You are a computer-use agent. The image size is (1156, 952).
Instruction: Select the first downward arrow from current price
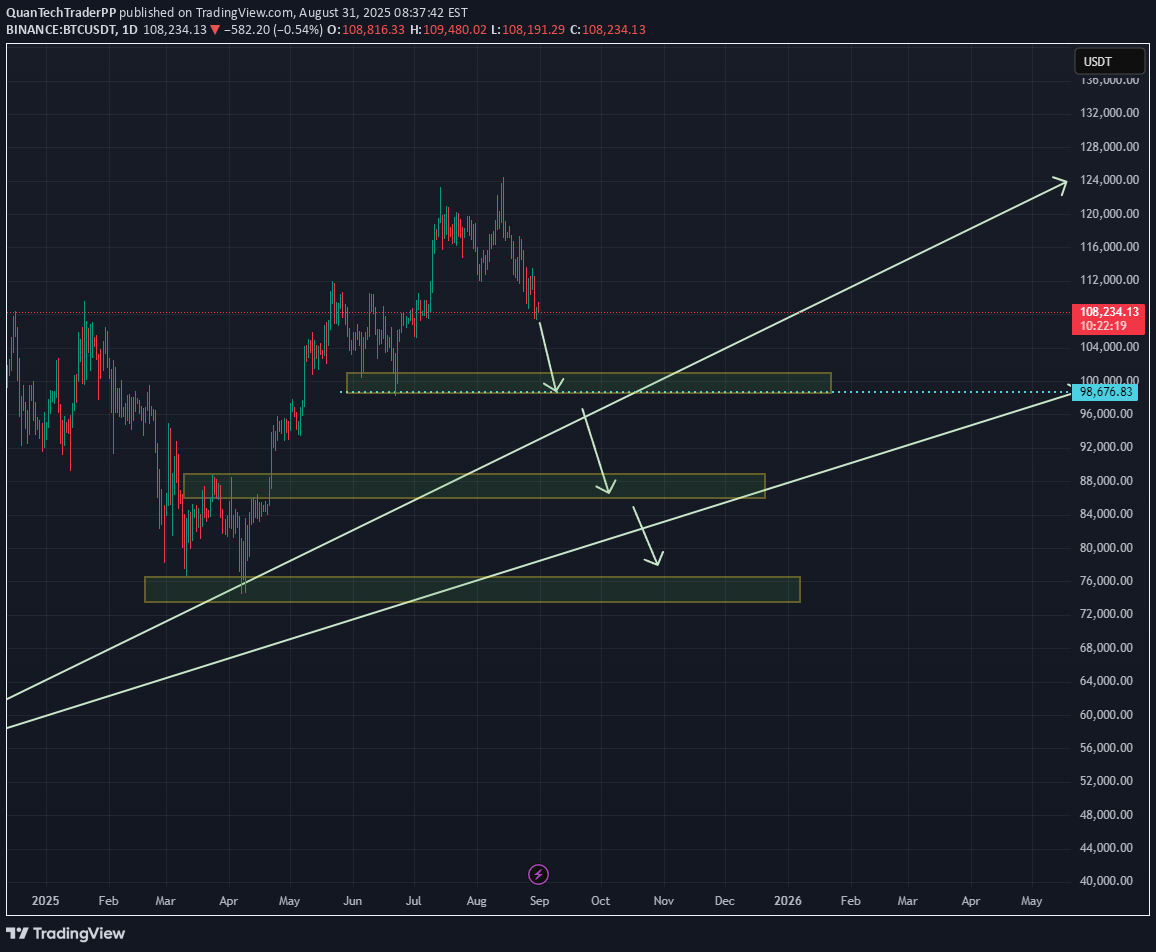click(547, 356)
